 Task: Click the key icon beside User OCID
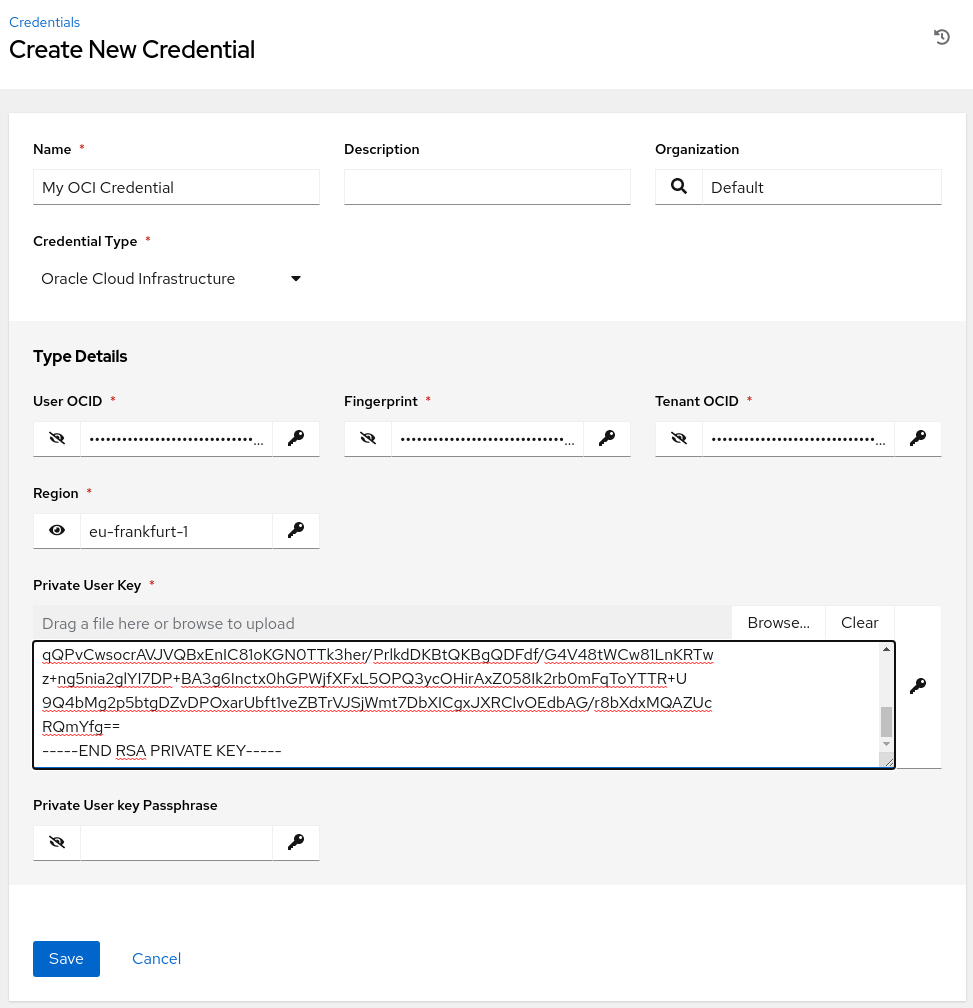click(295, 438)
